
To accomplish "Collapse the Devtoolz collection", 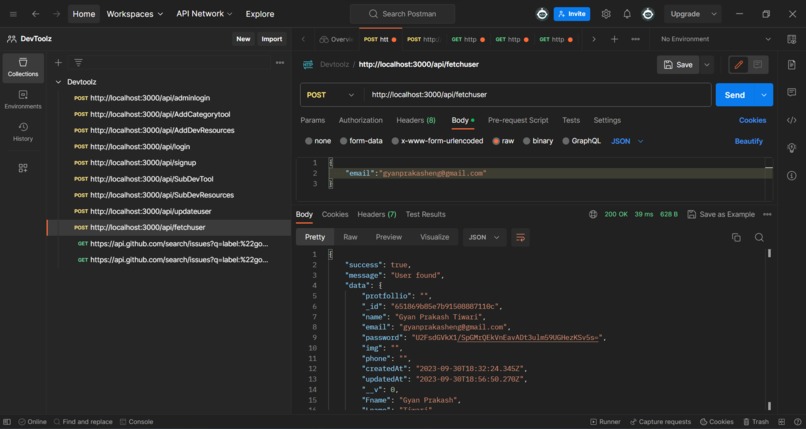I will [58, 82].
